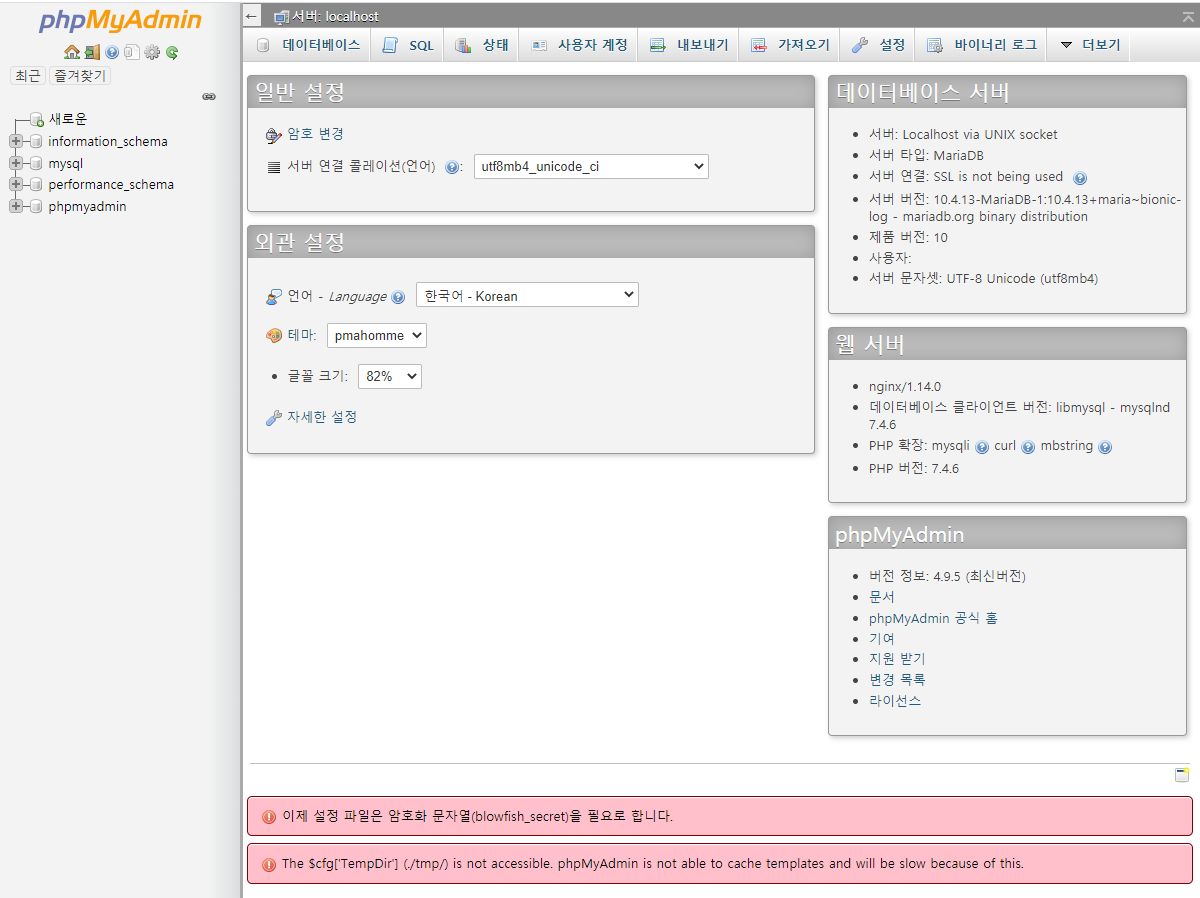Open the 문서 documentation link
Image resolution: width=1200 pixels, height=898 pixels.
pos(882,597)
